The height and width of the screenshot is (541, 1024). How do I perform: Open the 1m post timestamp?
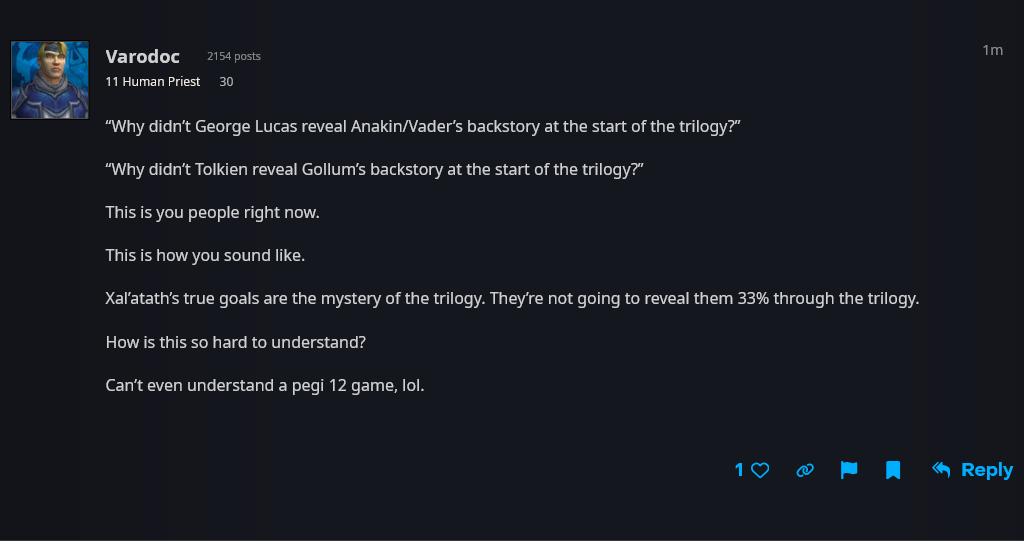point(993,50)
